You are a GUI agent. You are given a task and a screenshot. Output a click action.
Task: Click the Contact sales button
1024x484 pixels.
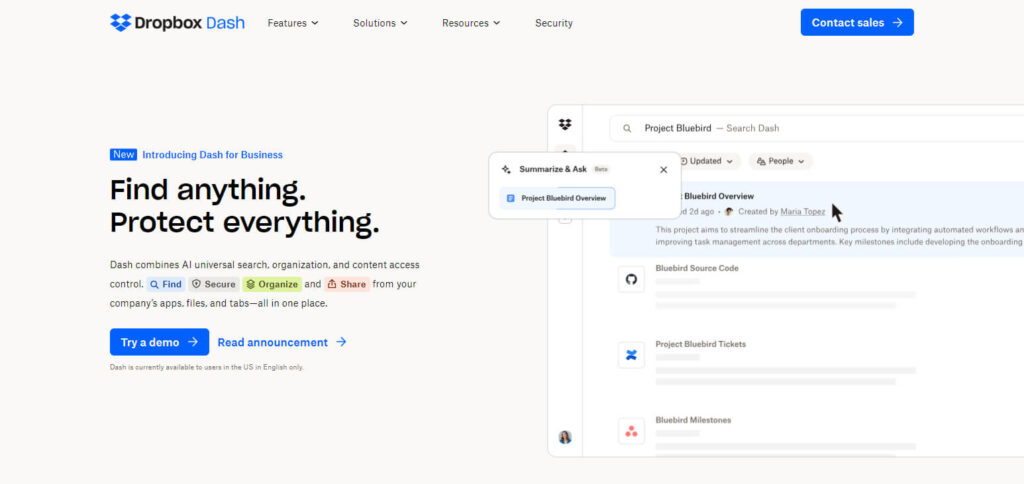[x=857, y=22]
